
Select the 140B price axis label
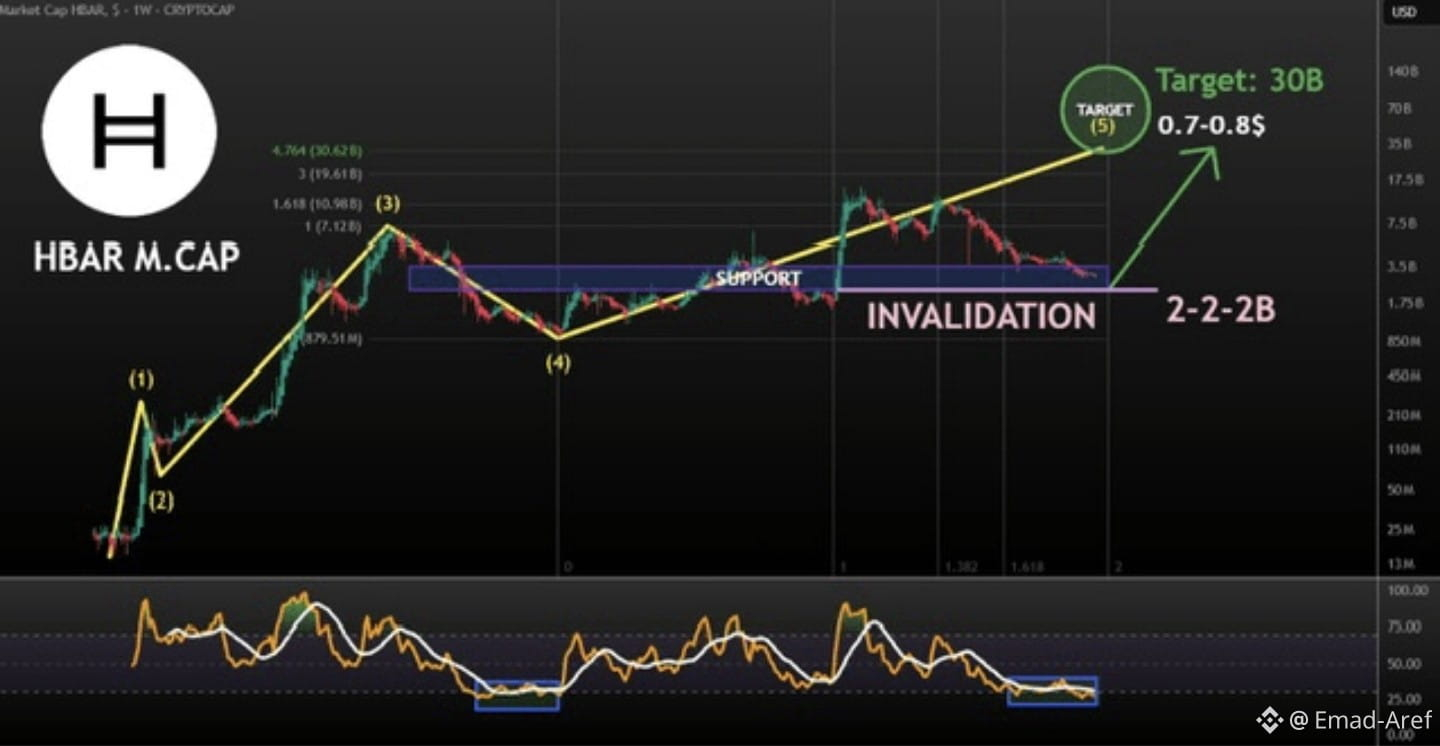coord(1404,72)
